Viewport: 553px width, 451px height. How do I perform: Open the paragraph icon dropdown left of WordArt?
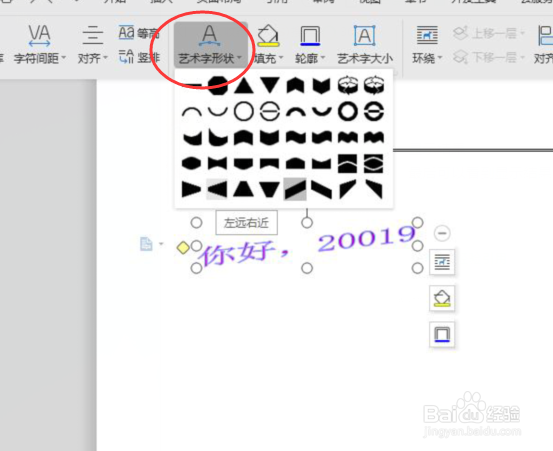click(162, 244)
